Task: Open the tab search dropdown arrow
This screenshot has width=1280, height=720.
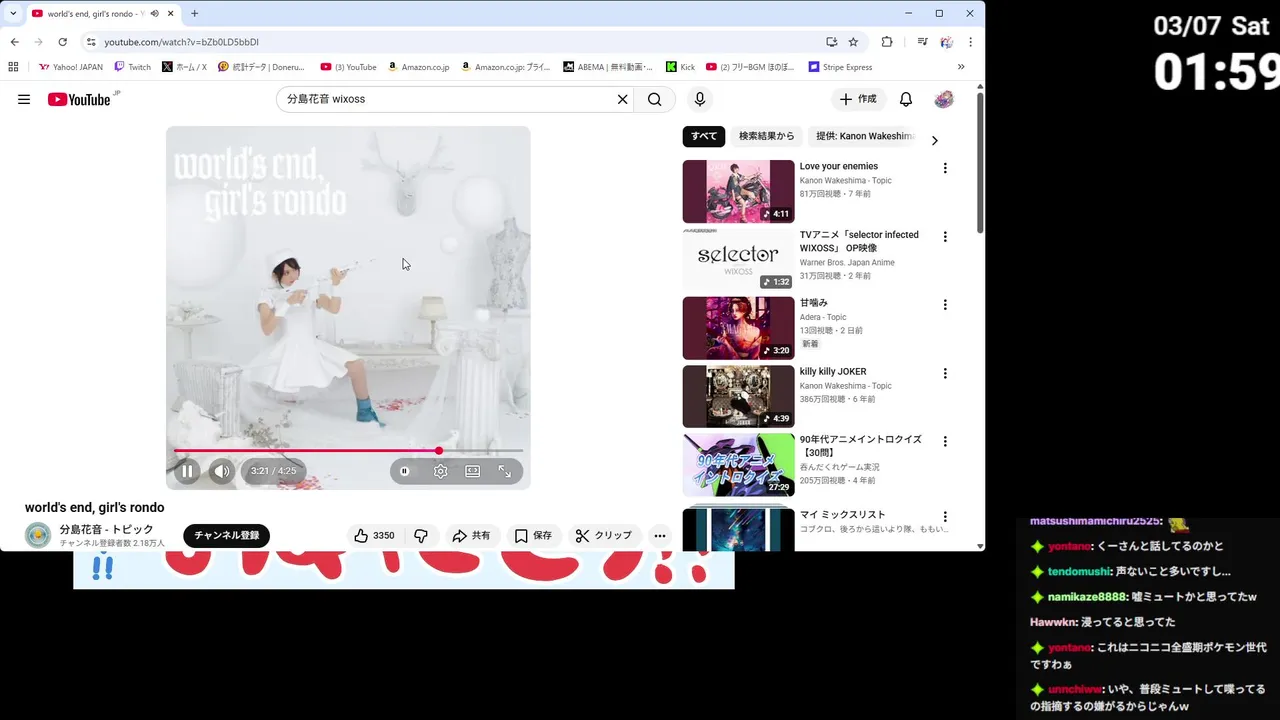Action: [x=13, y=14]
